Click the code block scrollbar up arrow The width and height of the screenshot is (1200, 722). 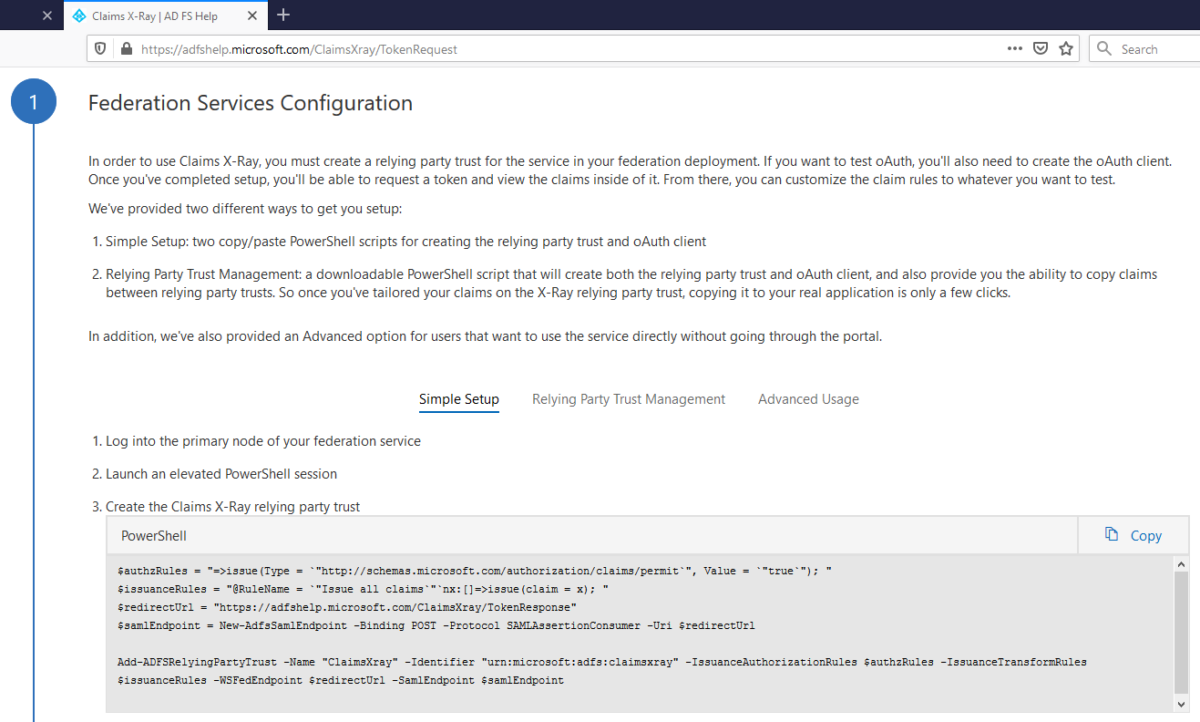click(1181, 563)
